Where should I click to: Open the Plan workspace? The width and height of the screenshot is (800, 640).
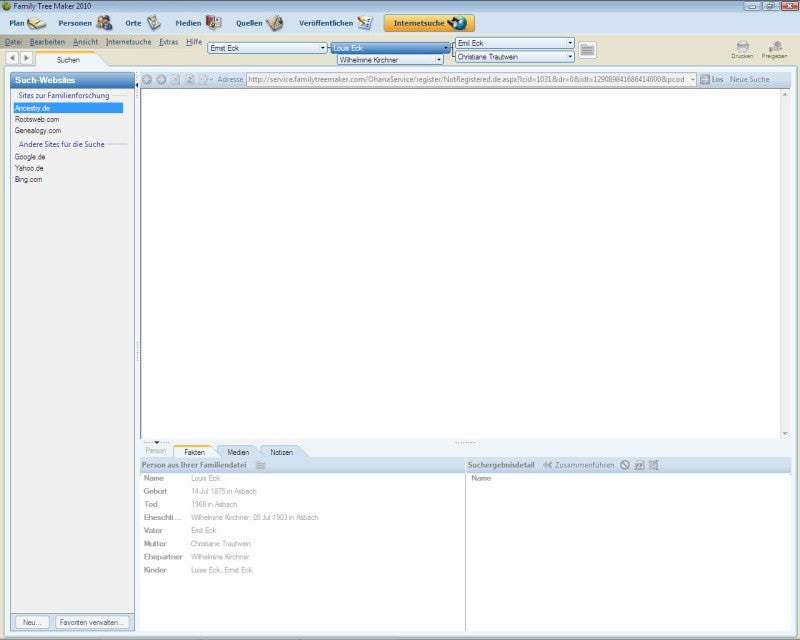pyautogui.click(x=28, y=23)
